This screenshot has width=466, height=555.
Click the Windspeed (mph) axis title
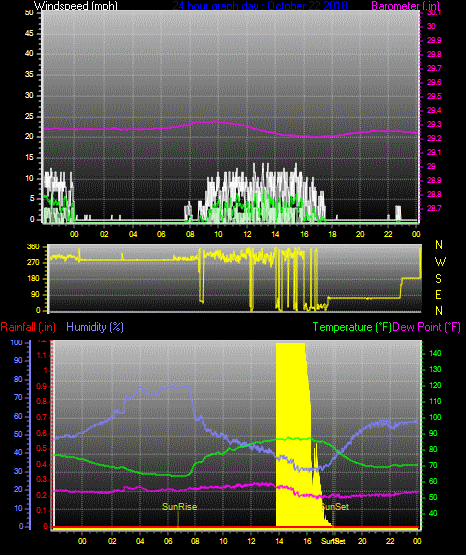click(x=76, y=6)
